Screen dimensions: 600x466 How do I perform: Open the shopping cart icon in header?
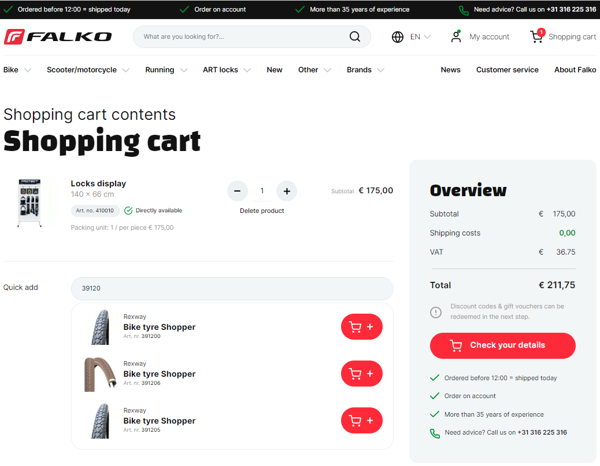[x=537, y=37]
